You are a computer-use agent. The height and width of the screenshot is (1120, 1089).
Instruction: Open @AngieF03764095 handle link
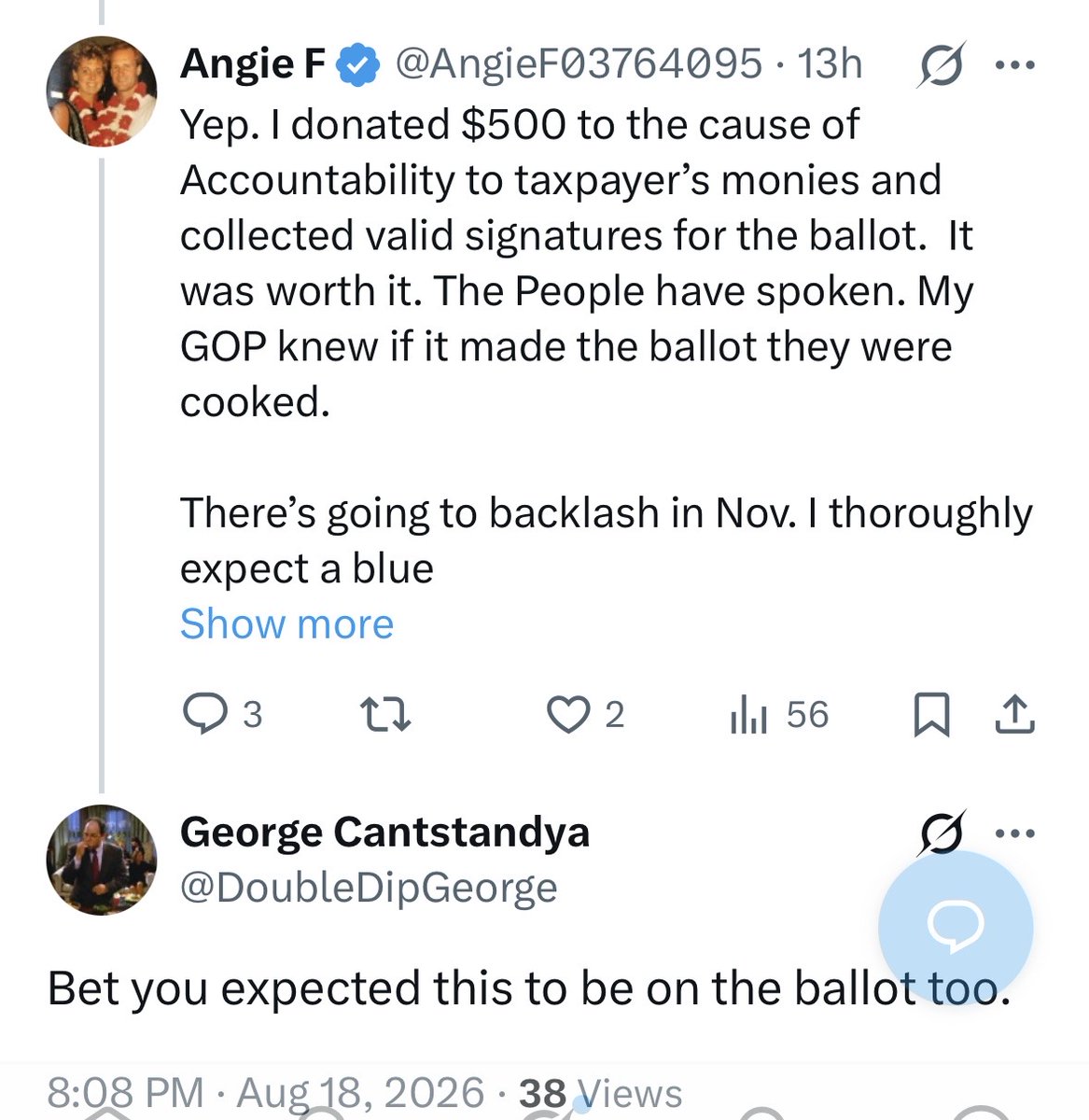pyautogui.click(x=579, y=63)
